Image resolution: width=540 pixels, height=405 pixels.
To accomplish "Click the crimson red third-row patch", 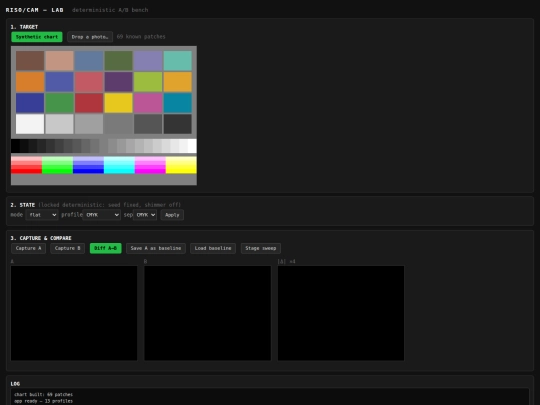I will click(x=89, y=103).
